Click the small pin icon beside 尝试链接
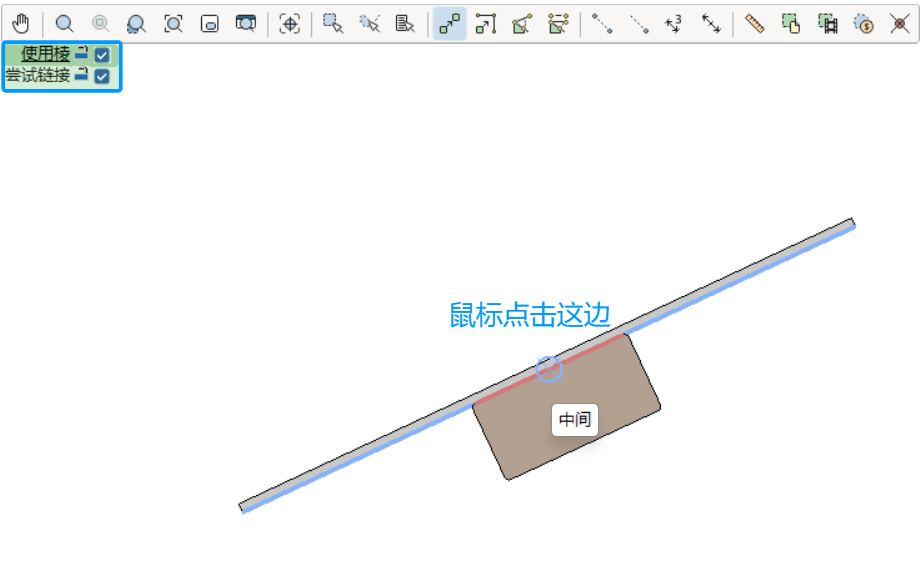922x570 pixels. tap(82, 75)
